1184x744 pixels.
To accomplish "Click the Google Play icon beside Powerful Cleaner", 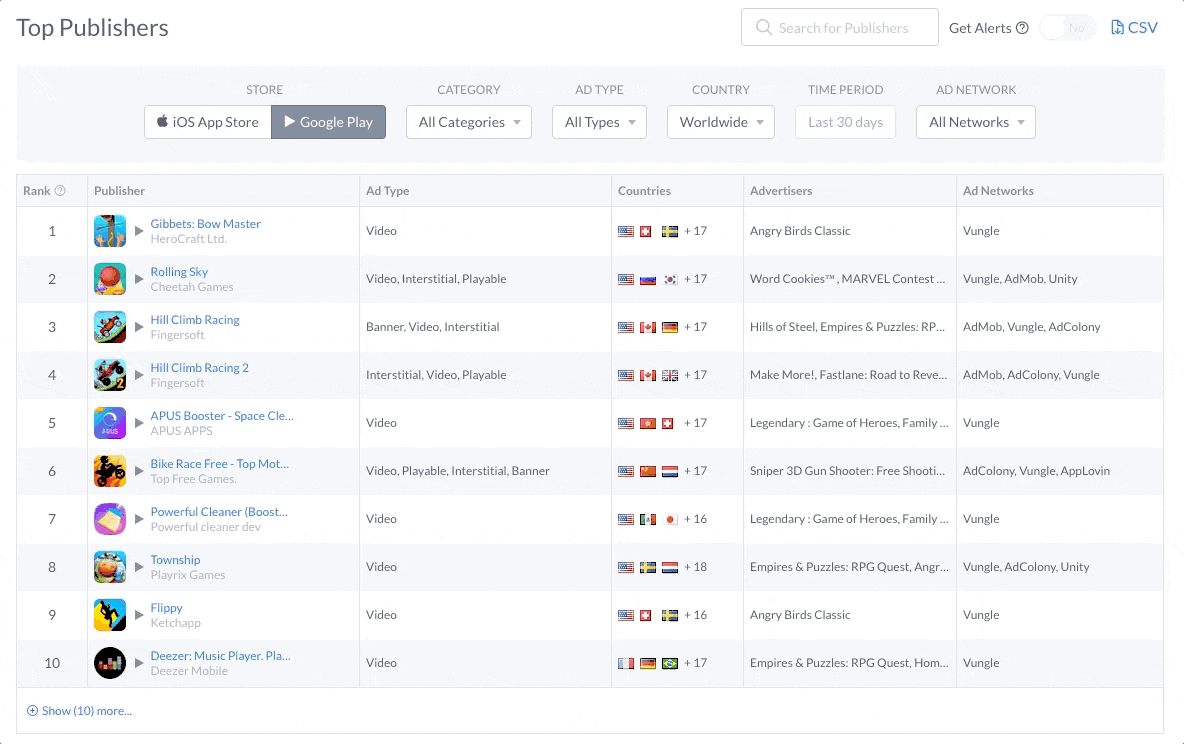I will [139, 519].
